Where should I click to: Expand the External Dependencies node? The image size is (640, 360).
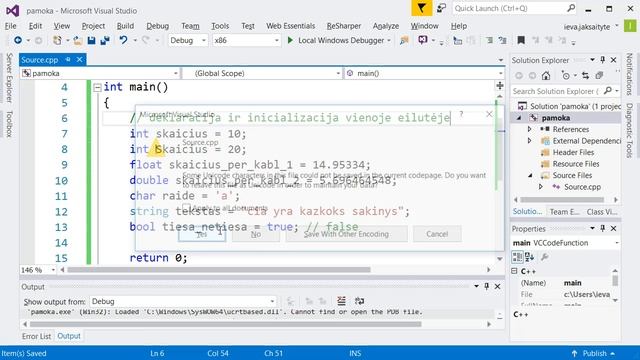[529, 140]
